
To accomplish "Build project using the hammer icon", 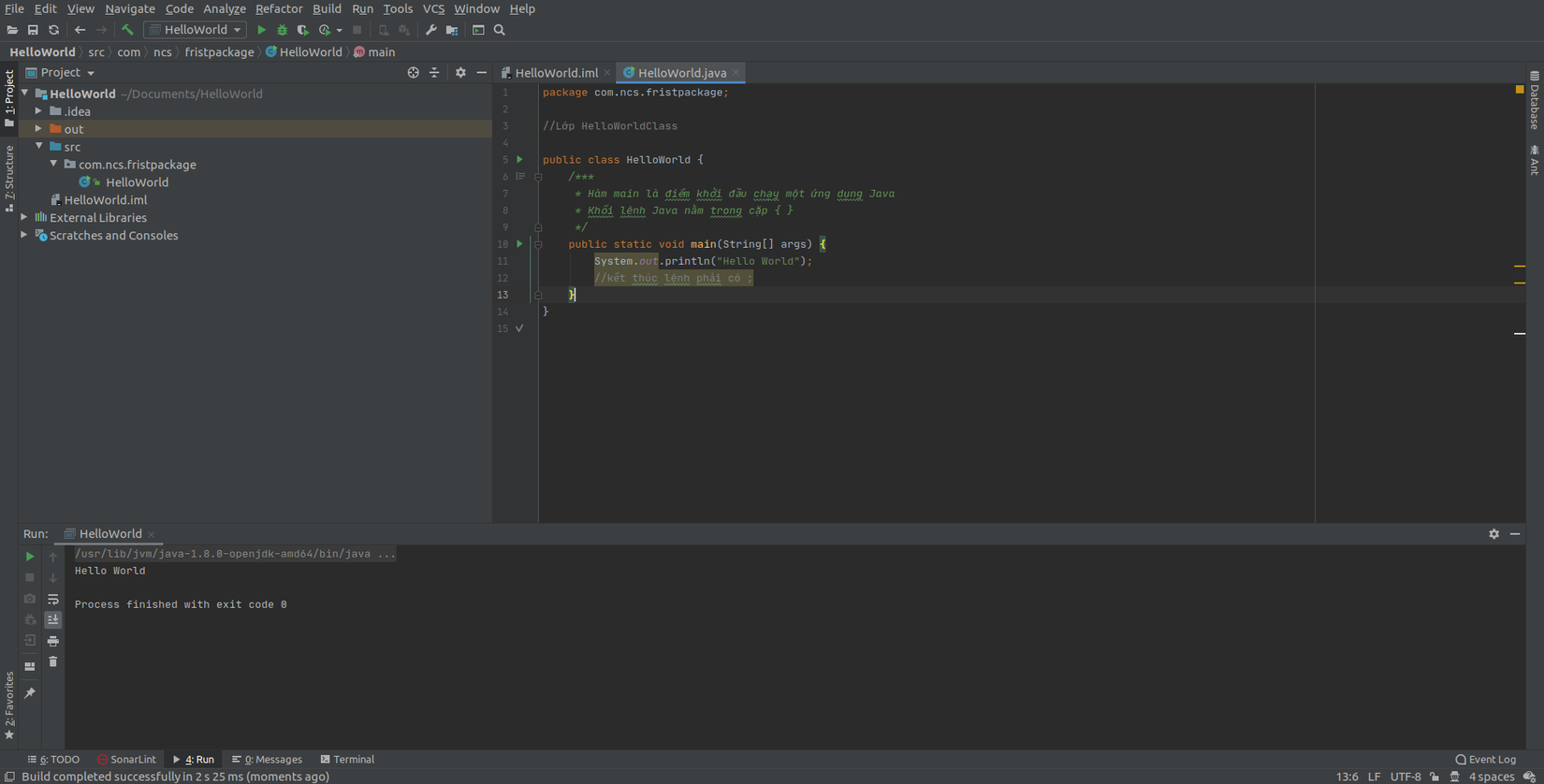I will point(127,30).
